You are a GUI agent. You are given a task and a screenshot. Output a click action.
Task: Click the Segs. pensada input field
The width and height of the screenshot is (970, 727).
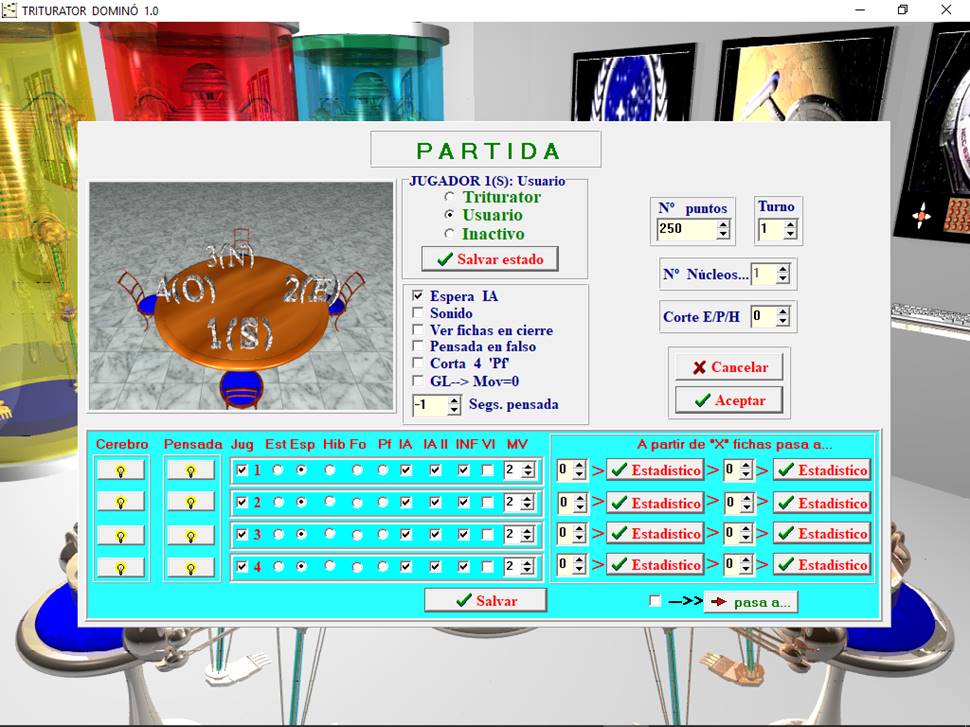(x=428, y=405)
